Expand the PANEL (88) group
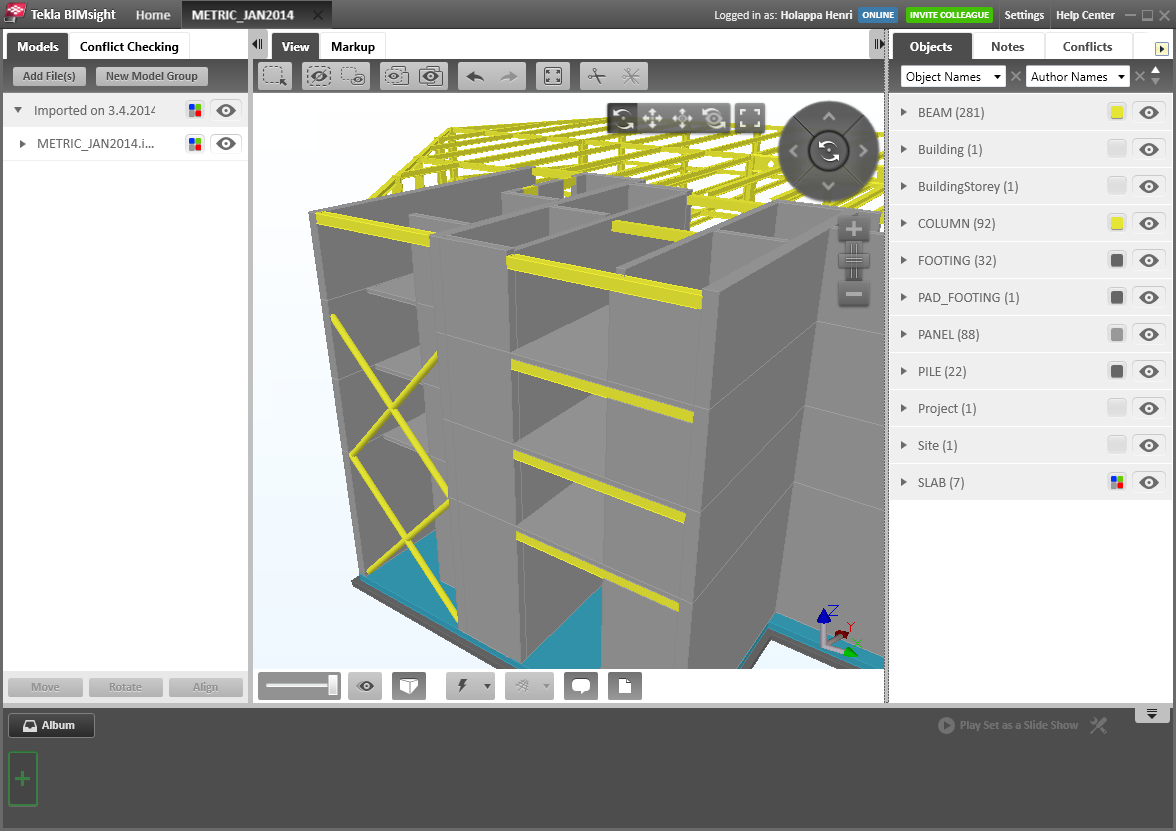 click(x=904, y=334)
